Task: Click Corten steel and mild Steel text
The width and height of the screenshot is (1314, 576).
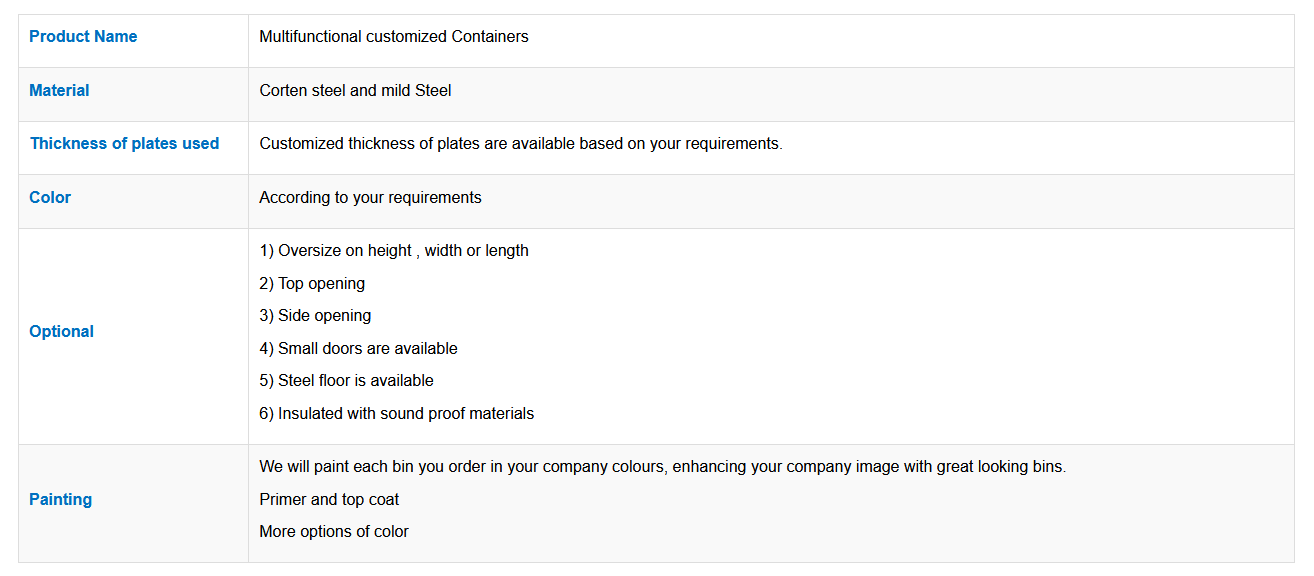Action: 355,91
